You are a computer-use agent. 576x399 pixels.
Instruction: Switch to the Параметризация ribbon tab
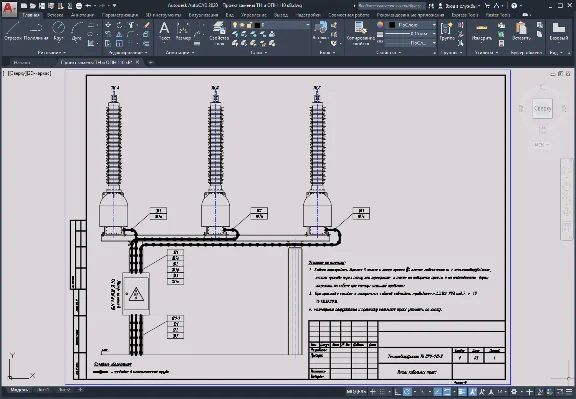pos(120,15)
